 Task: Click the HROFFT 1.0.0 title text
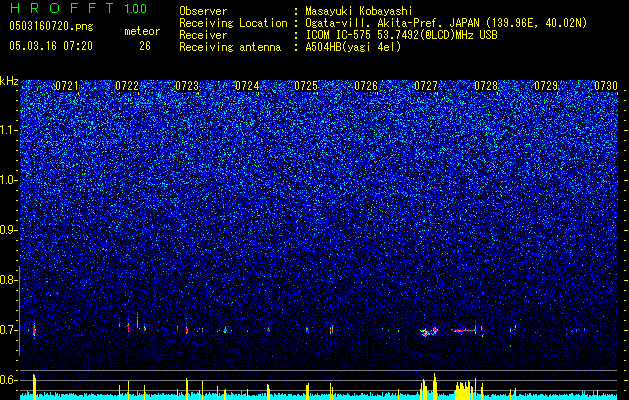(79, 9)
